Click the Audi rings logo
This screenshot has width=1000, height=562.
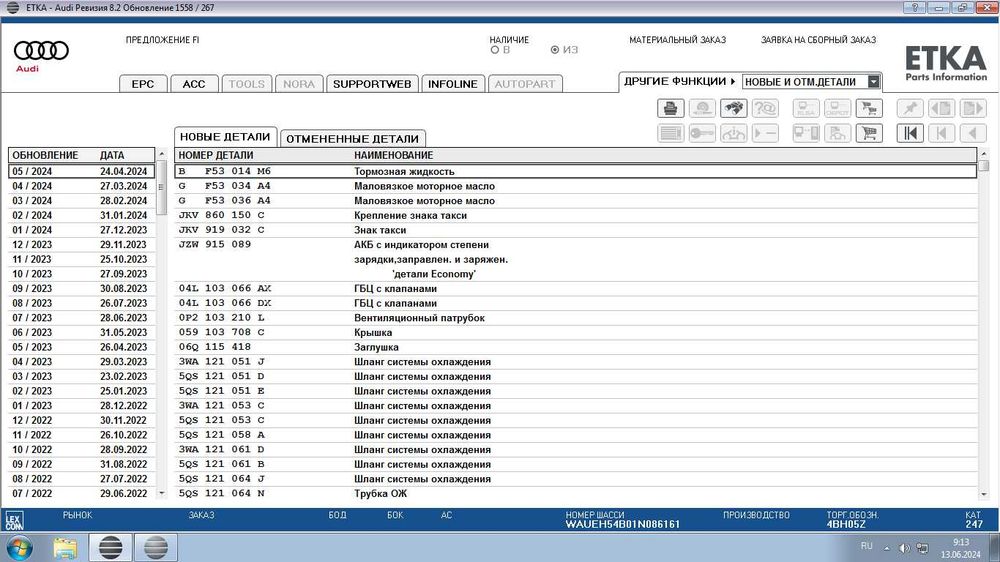(x=41, y=50)
